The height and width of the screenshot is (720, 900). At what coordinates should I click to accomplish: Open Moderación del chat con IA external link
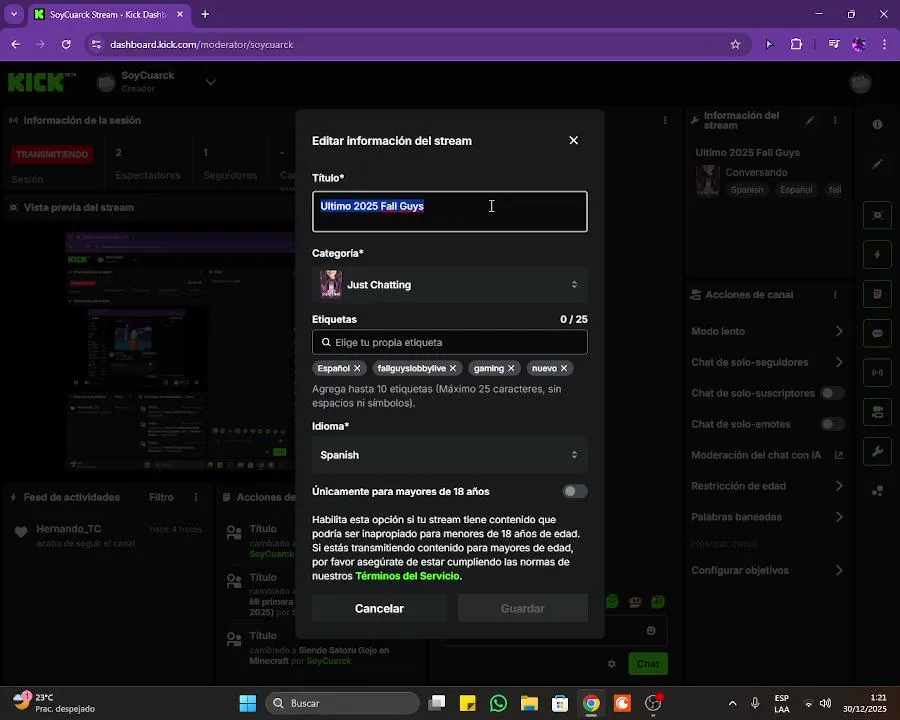(839, 455)
